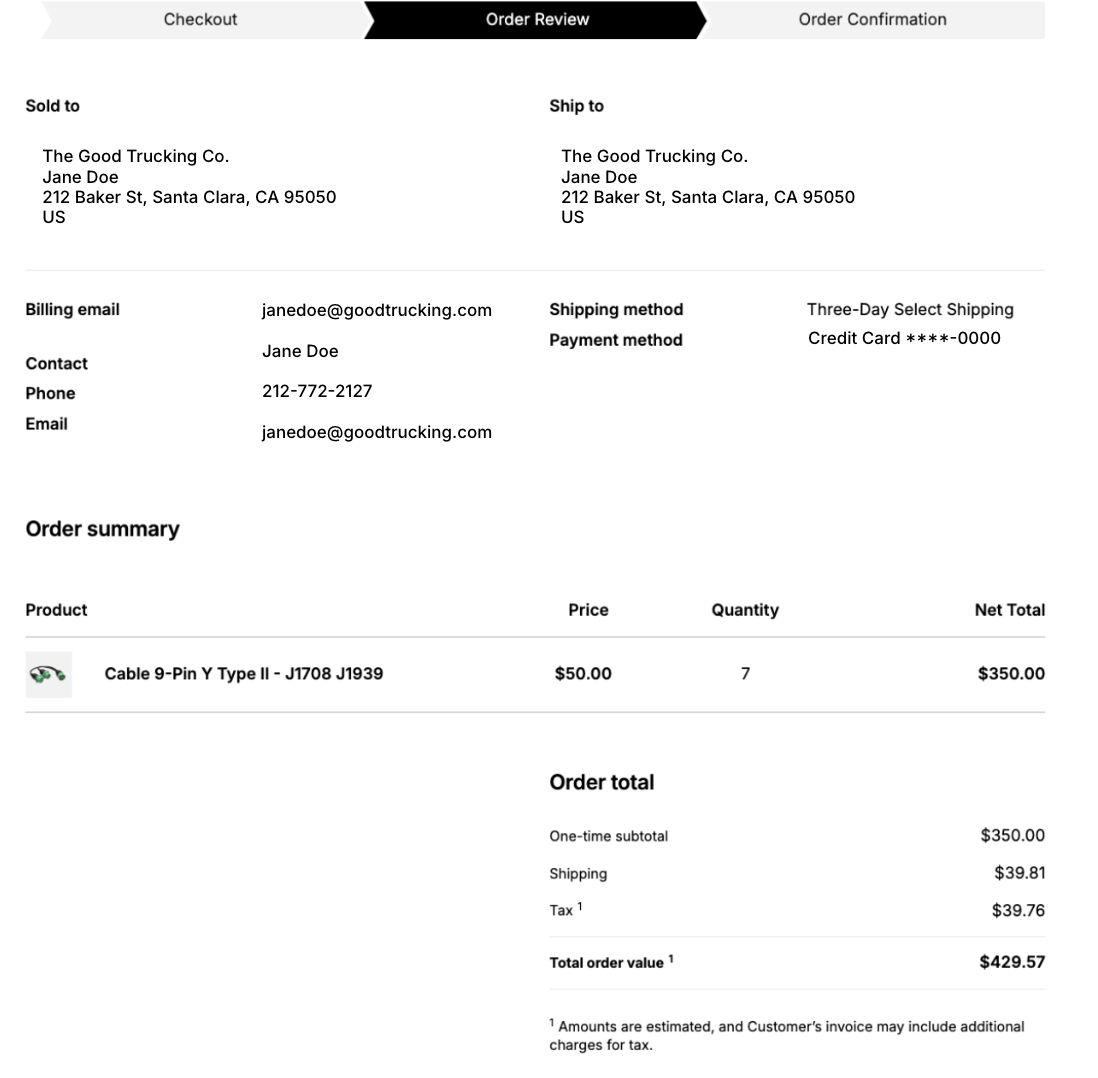Click the Tax footnote superscript
Viewport: 1098px width, 1078px height.
[580, 907]
